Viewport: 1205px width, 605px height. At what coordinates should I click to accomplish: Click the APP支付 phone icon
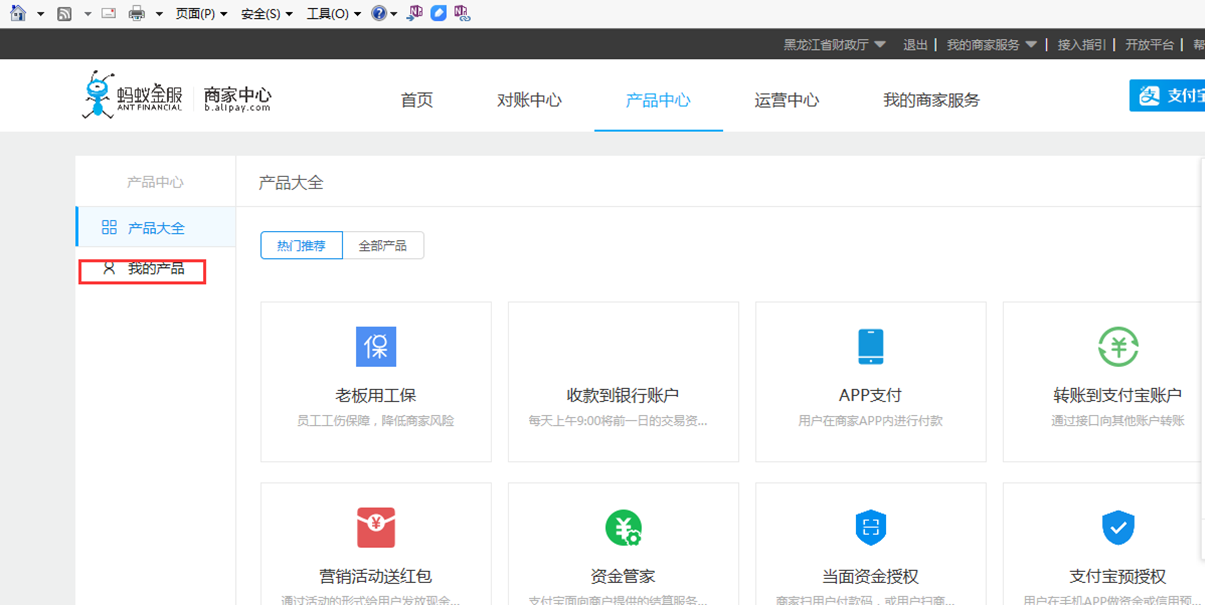coord(871,346)
